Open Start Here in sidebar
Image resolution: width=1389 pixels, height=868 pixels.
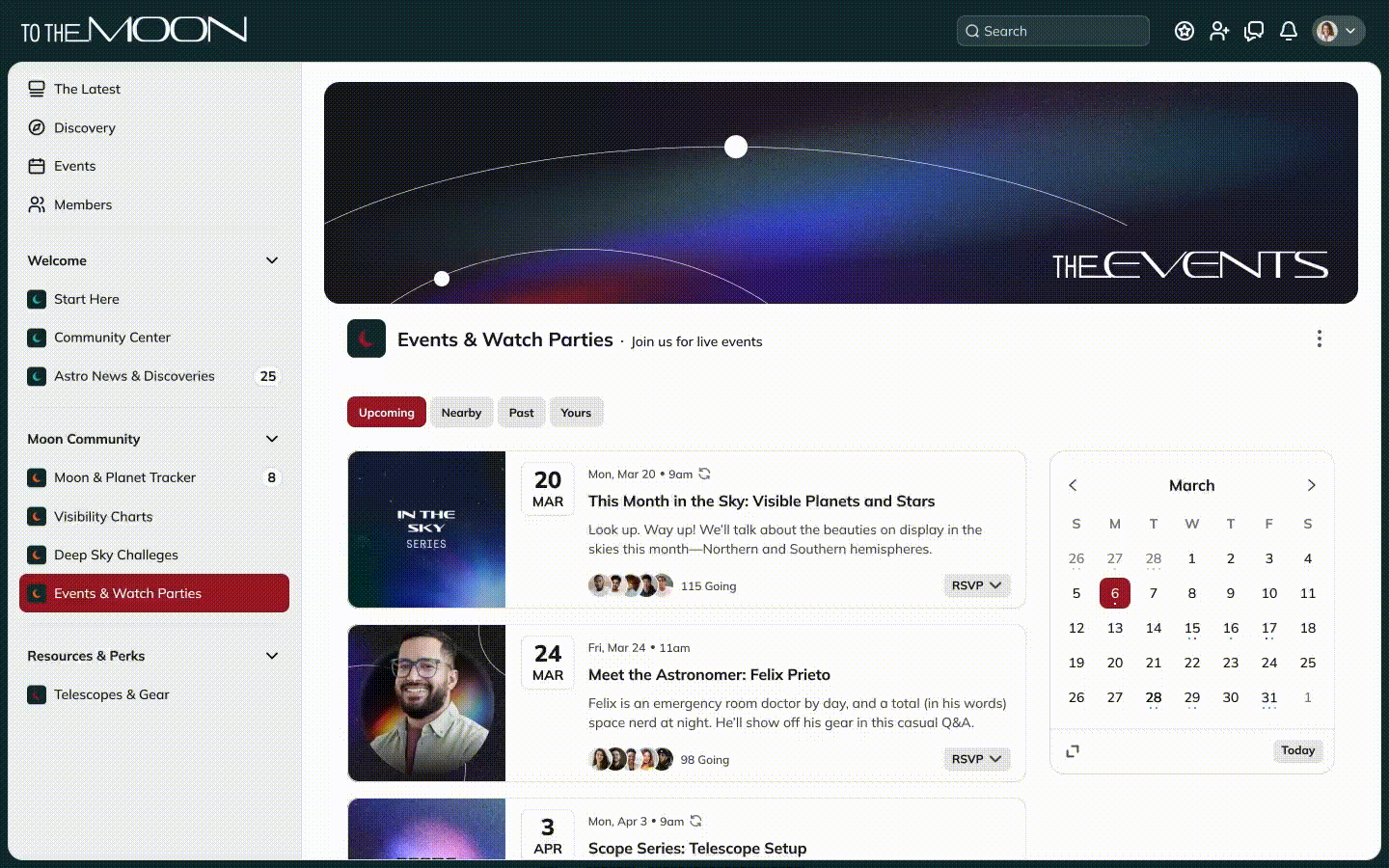coord(154,299)
